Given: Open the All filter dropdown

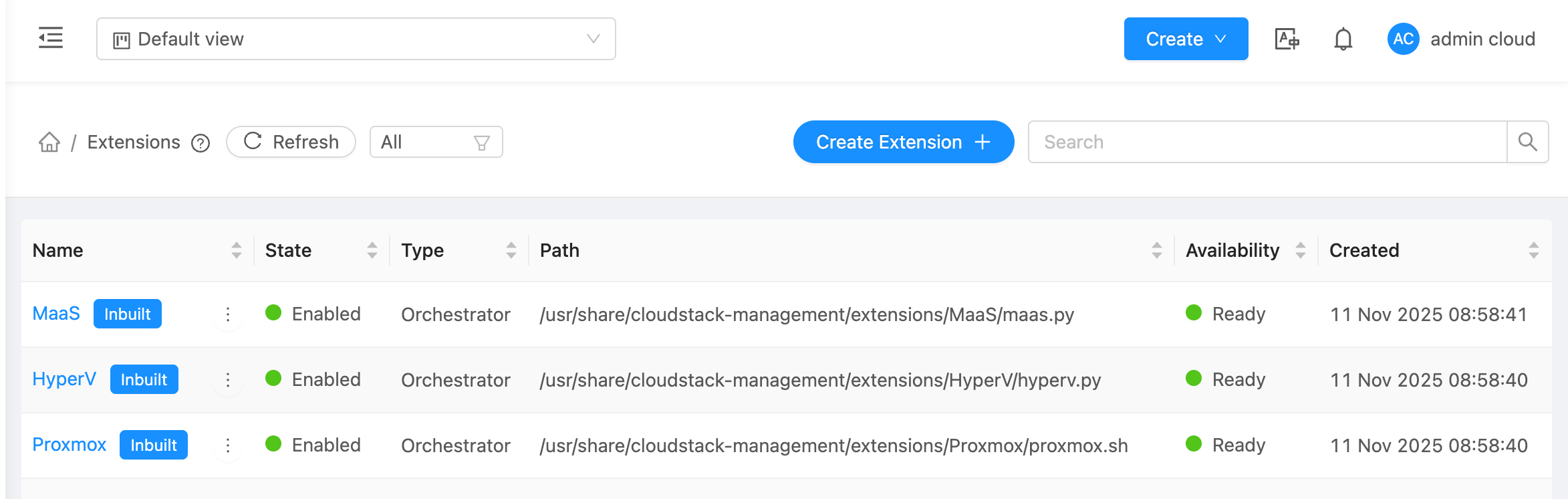Looking at the screenshot, I should (x=436, y=142).
